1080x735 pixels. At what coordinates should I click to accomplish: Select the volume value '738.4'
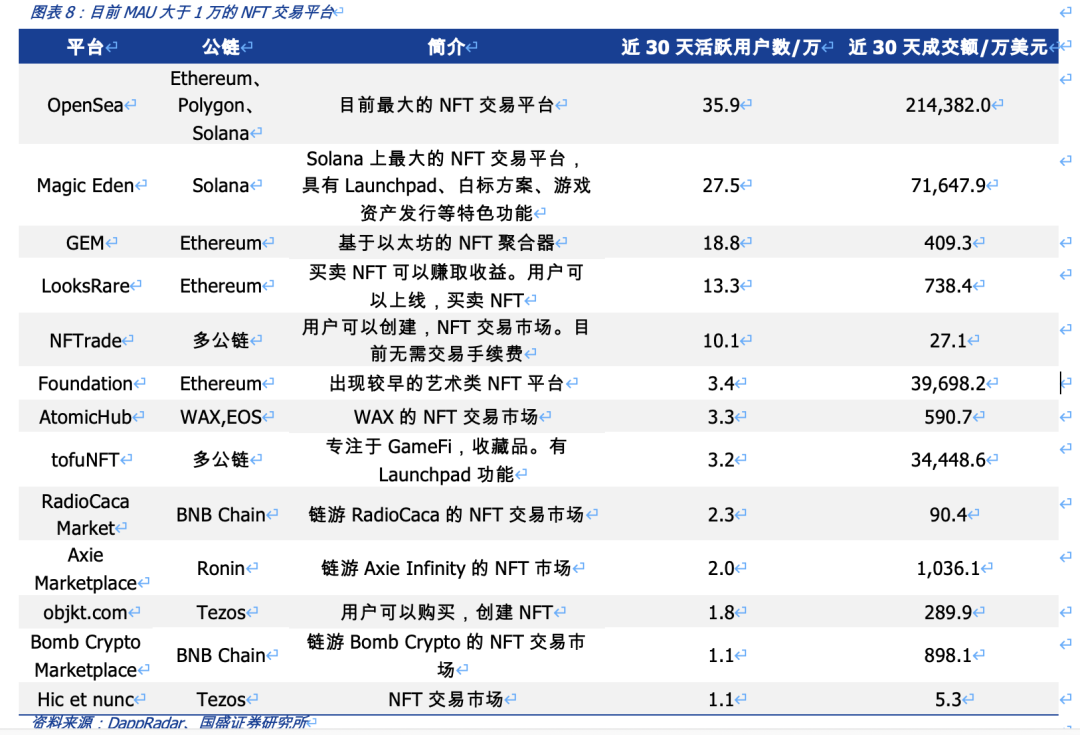pyautogui.click(x=948, y=286)
